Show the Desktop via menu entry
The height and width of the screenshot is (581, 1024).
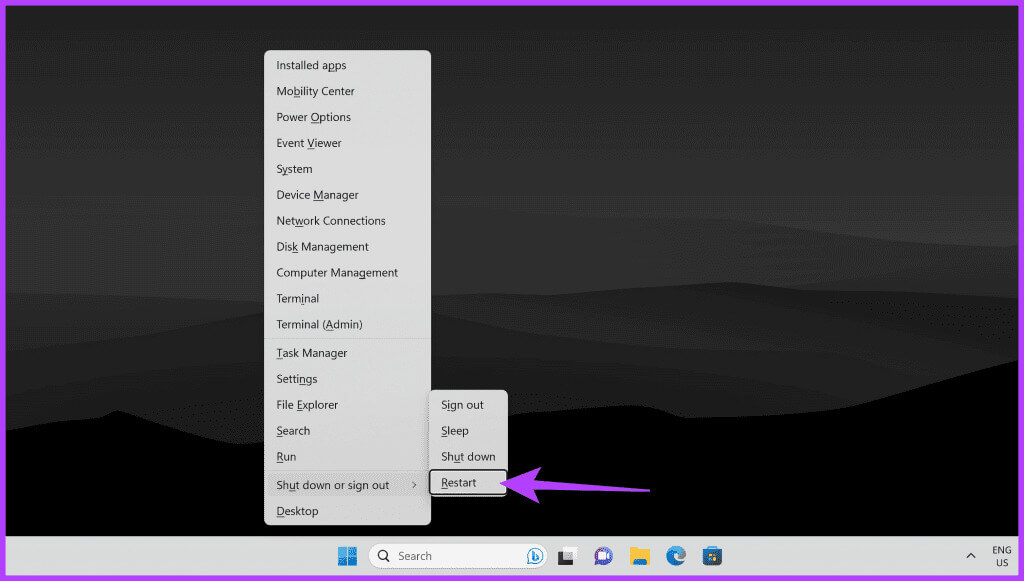click(x=347, y=511)
